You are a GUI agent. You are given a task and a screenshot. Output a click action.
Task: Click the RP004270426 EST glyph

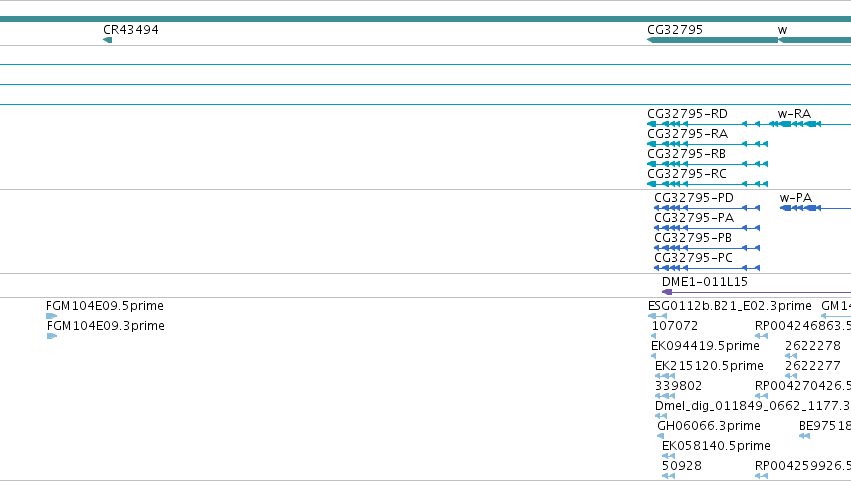pos(761,396)
